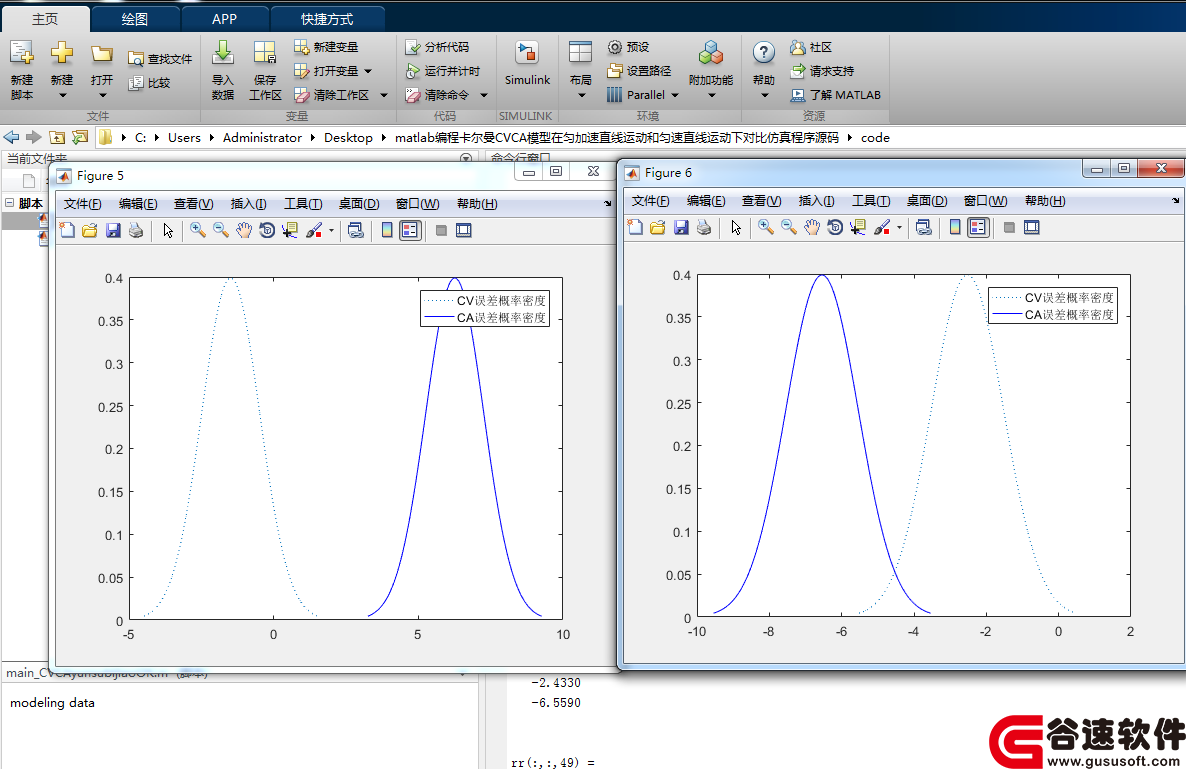Go up one folder level icon
Screen dimensions: 1186x769
(x=57, y=137)
